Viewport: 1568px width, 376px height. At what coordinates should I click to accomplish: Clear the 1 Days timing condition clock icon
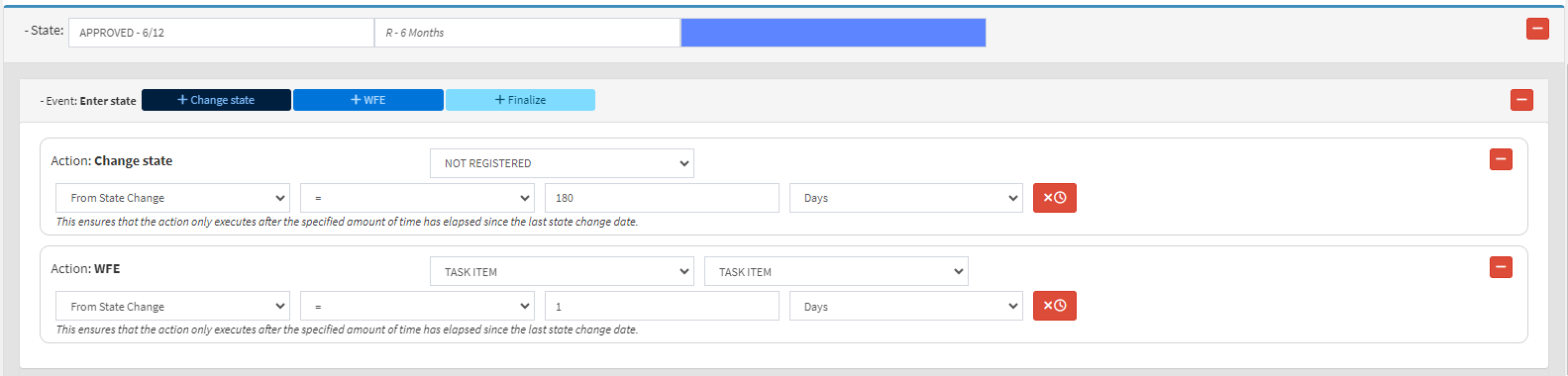pos(1054,306)
